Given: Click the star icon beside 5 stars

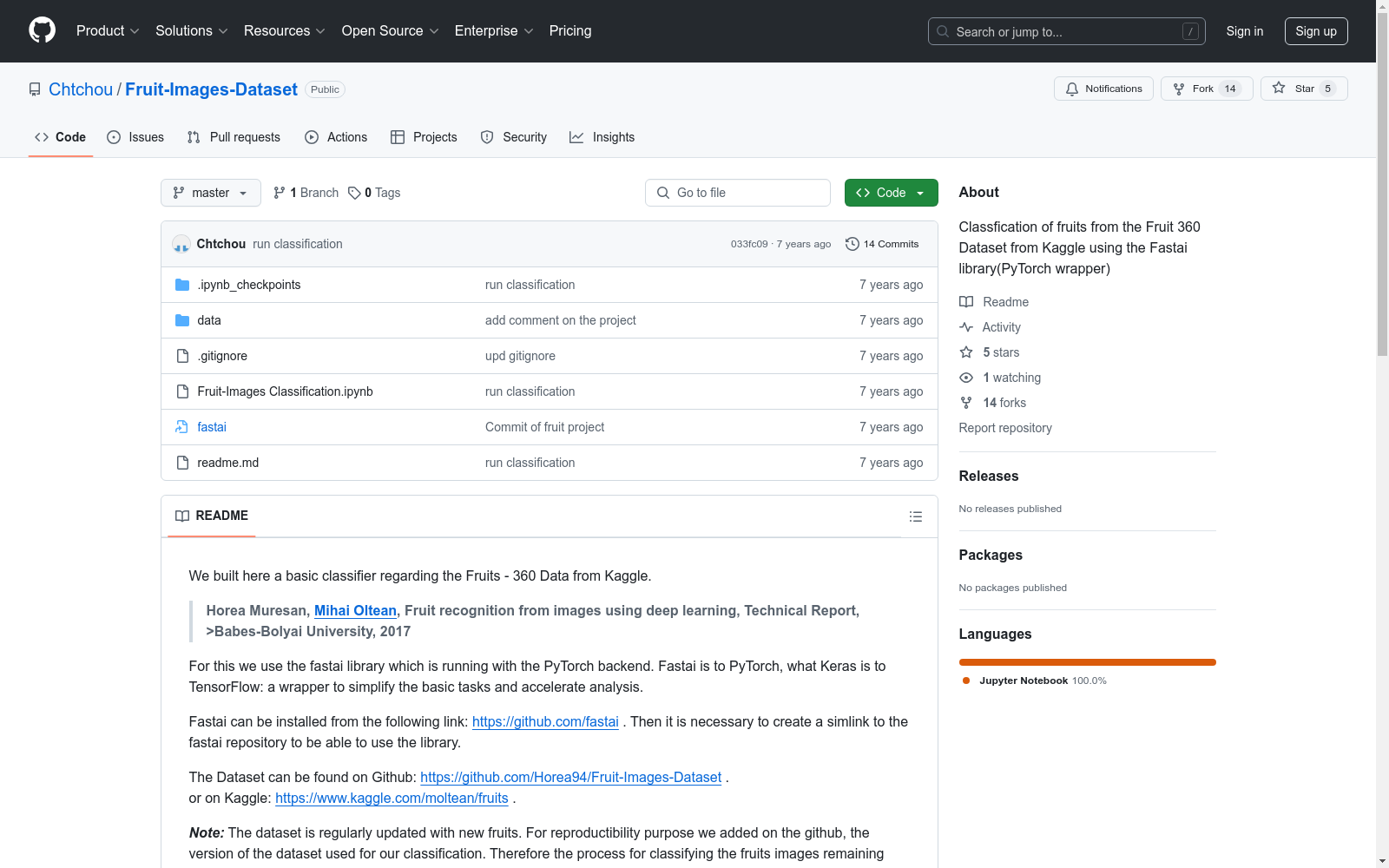Looking at the screenshot, I should click(x=966, y=352).
